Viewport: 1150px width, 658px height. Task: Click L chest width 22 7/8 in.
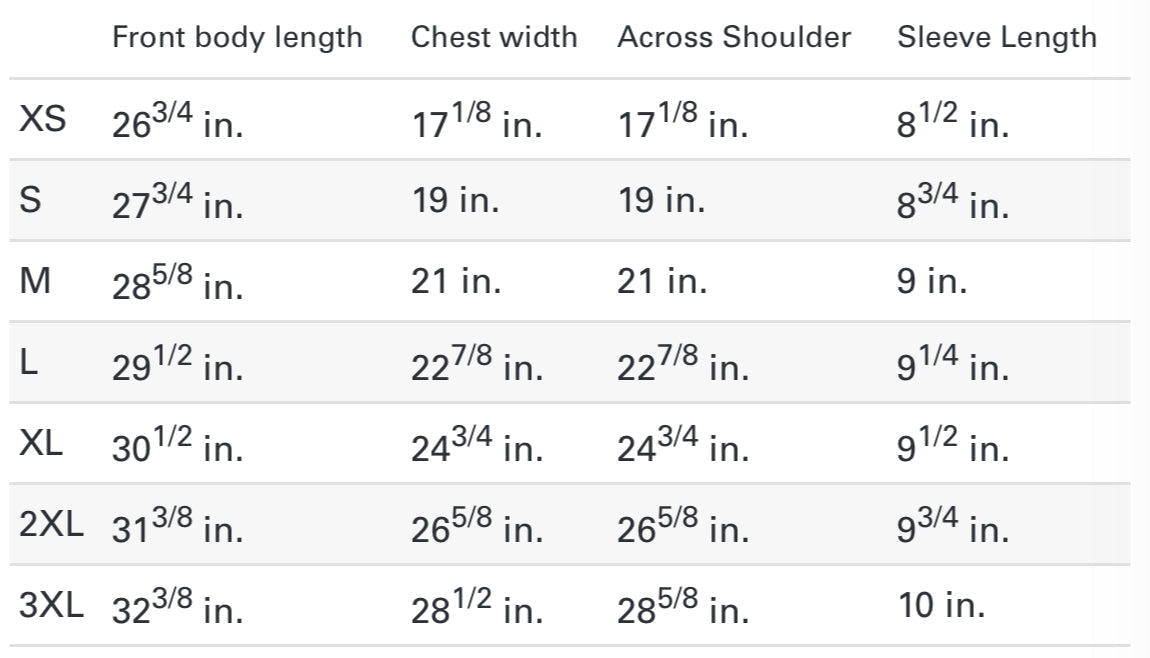click(477, 363)
